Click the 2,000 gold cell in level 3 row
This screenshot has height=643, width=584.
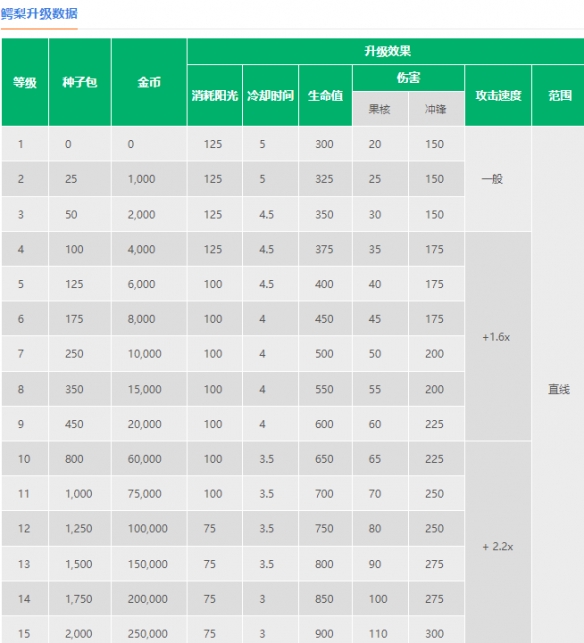coord(149,214)
